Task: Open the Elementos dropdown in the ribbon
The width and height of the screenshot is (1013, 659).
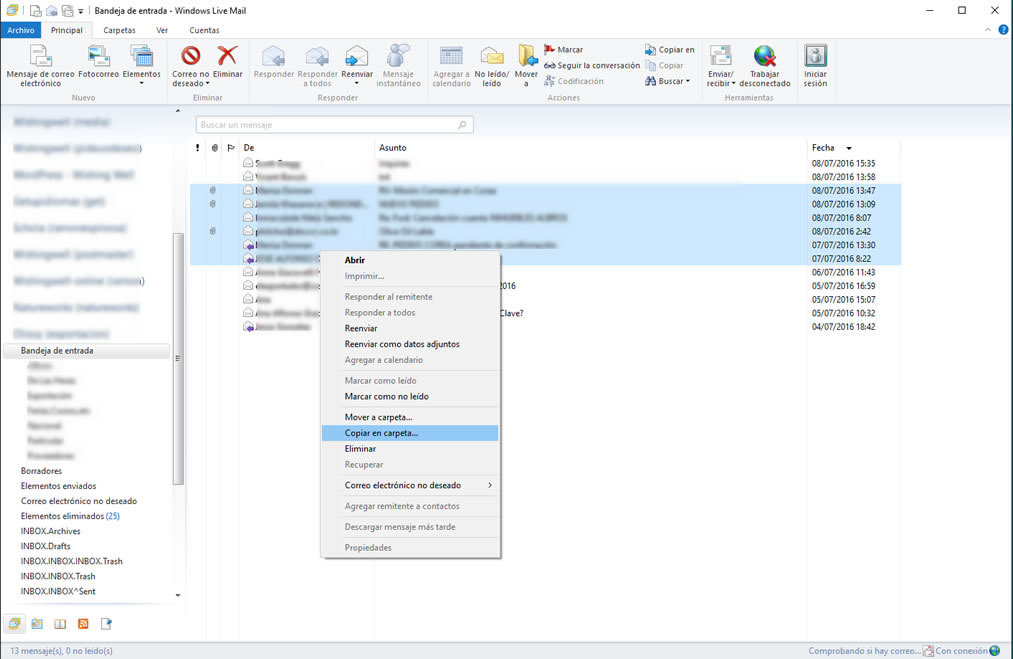Action: (x=141, y=83)
